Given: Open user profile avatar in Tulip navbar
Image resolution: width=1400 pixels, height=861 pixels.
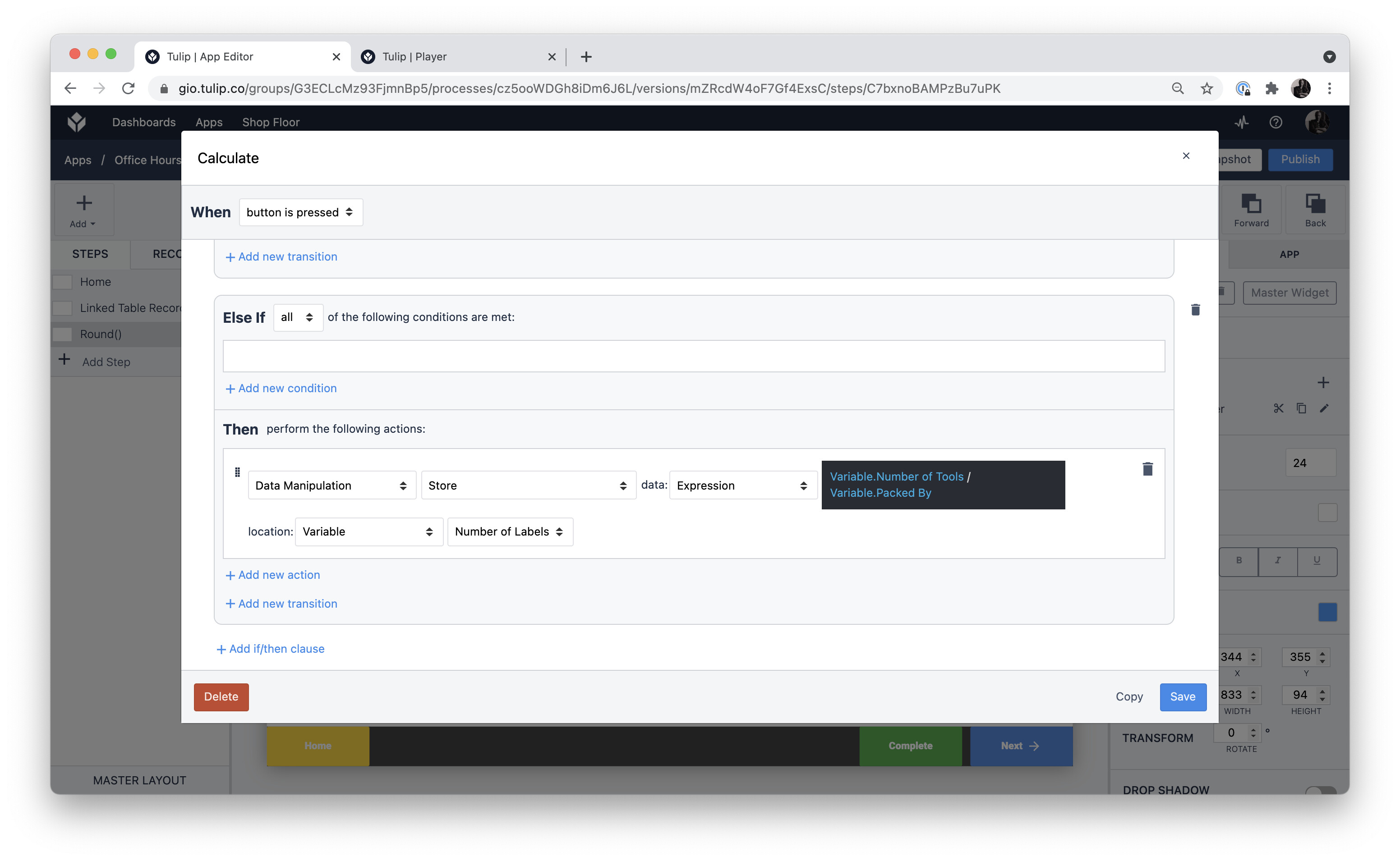Looking at the screenshot, I should tap(1317, 122).
